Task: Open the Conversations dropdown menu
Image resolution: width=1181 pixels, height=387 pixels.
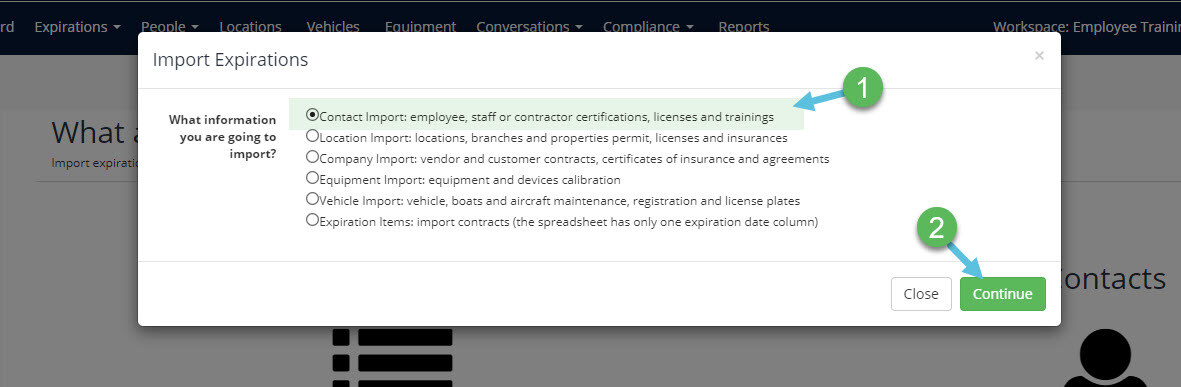Action: pos(529,26)
